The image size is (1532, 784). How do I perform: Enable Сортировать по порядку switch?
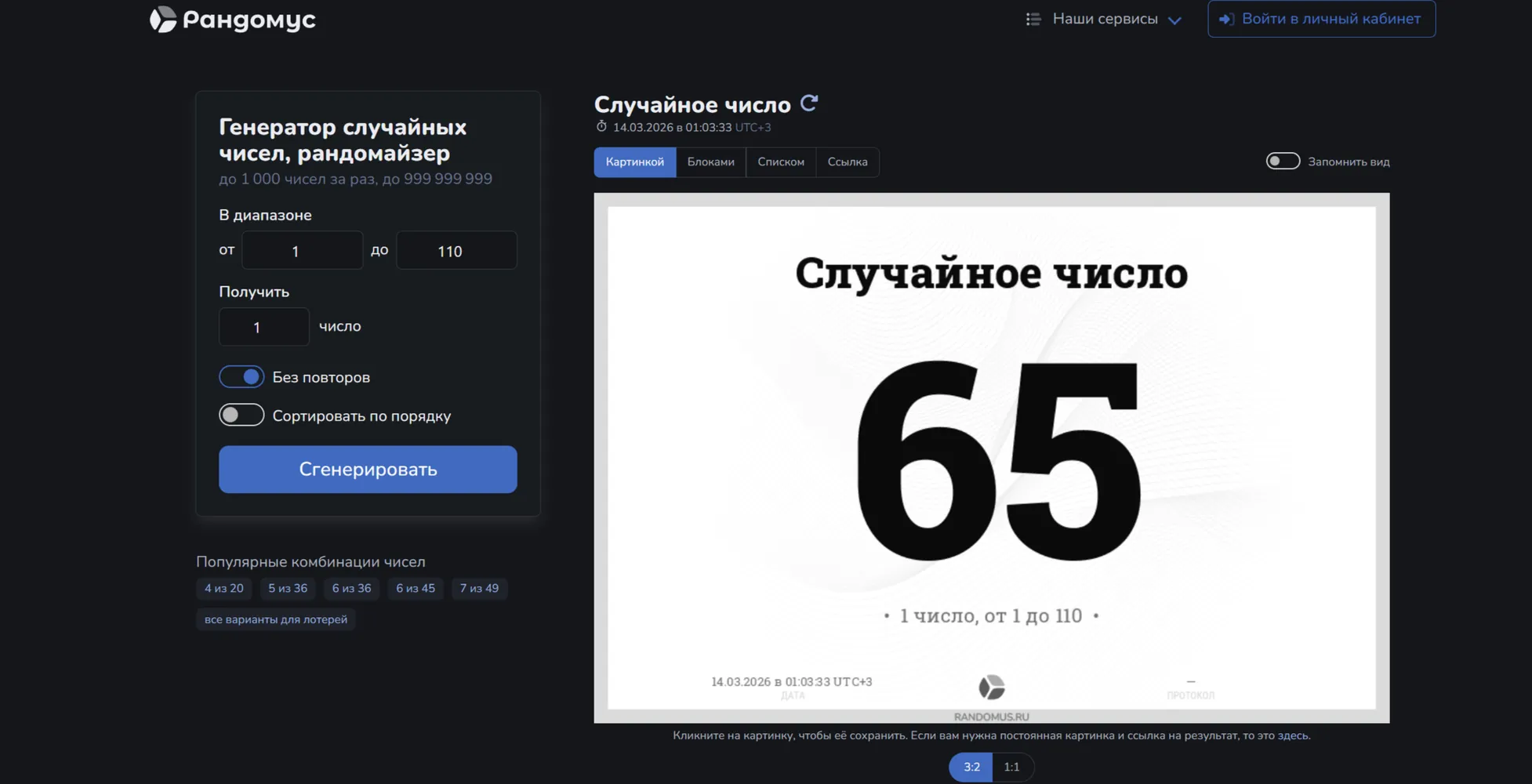click(x=241, y=415)
